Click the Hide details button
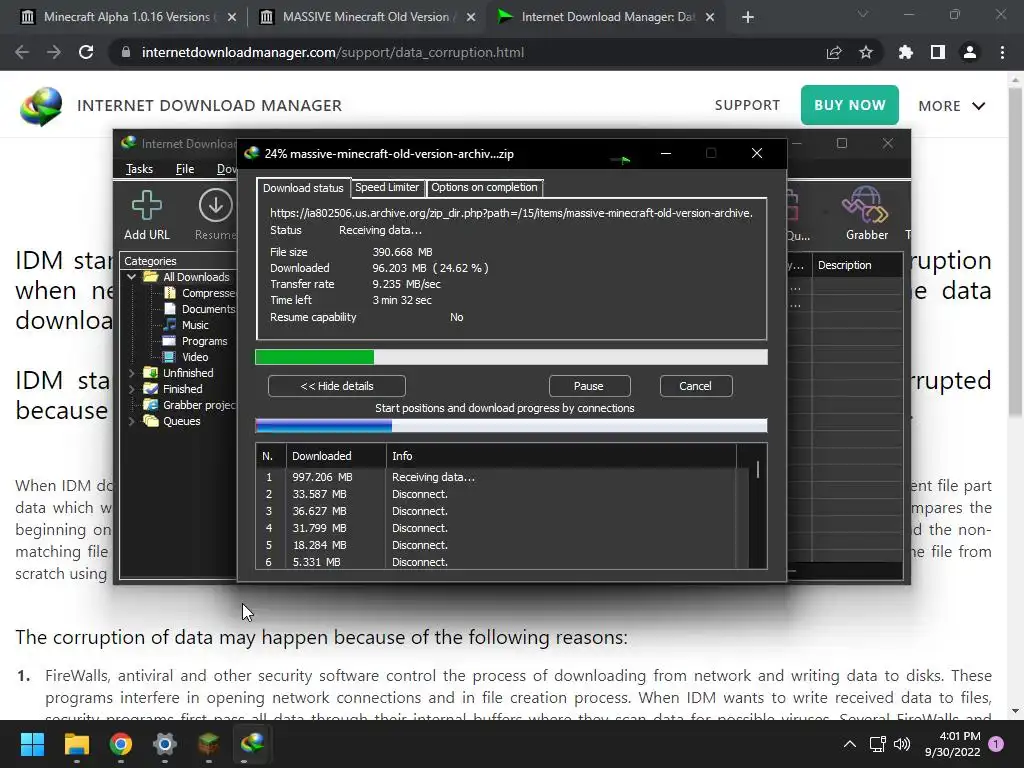The image size is (1024, 768). pyautogui.click(x=337, y=386)
